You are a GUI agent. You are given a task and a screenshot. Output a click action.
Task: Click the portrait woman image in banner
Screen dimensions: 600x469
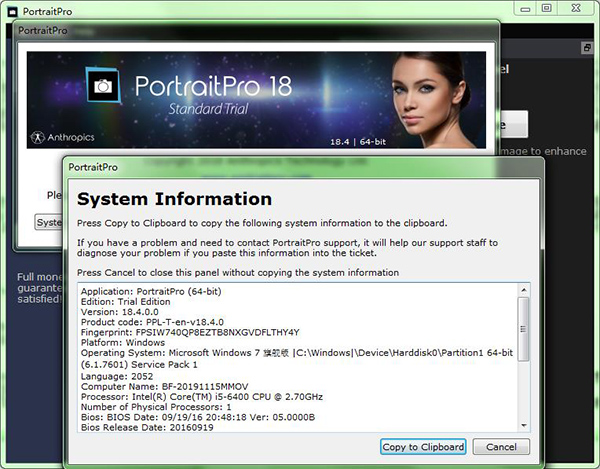pos(432,100)
